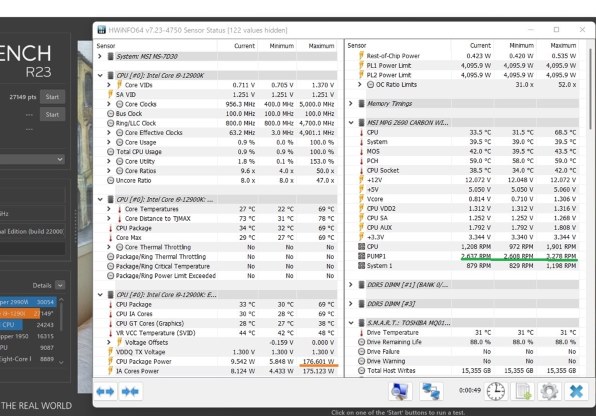The width and height of the screenshot is (596, 416).
Task: Expand the System: MSI MS-7D30 sensor group
Action: 100,56
